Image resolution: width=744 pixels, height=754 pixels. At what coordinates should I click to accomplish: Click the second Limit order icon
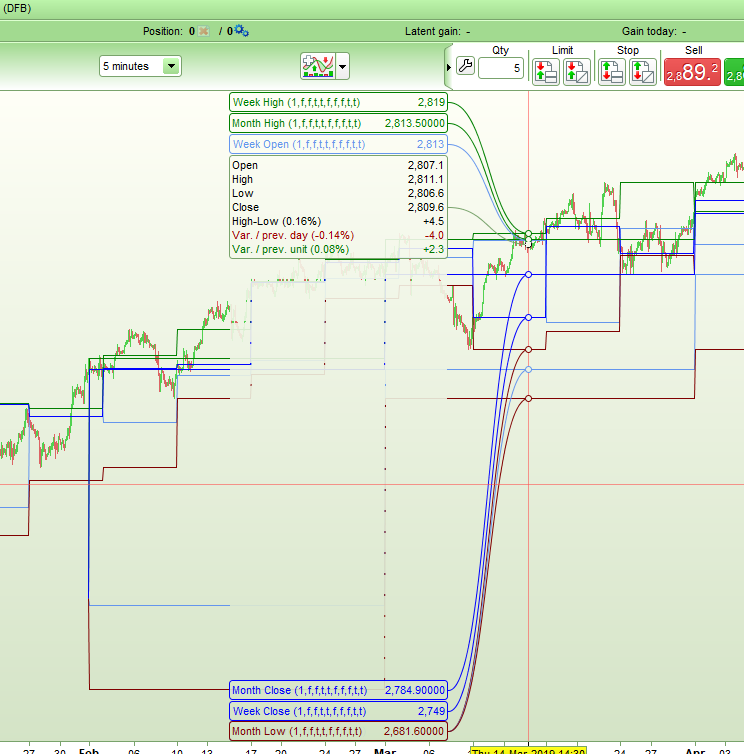coord(577,72)
